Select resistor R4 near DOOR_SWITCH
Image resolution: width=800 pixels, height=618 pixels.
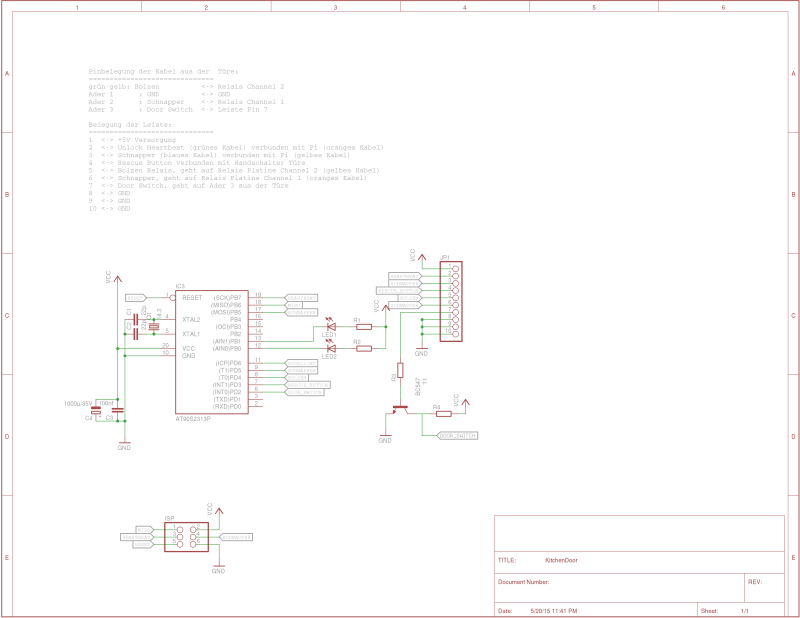click(443, 414)
